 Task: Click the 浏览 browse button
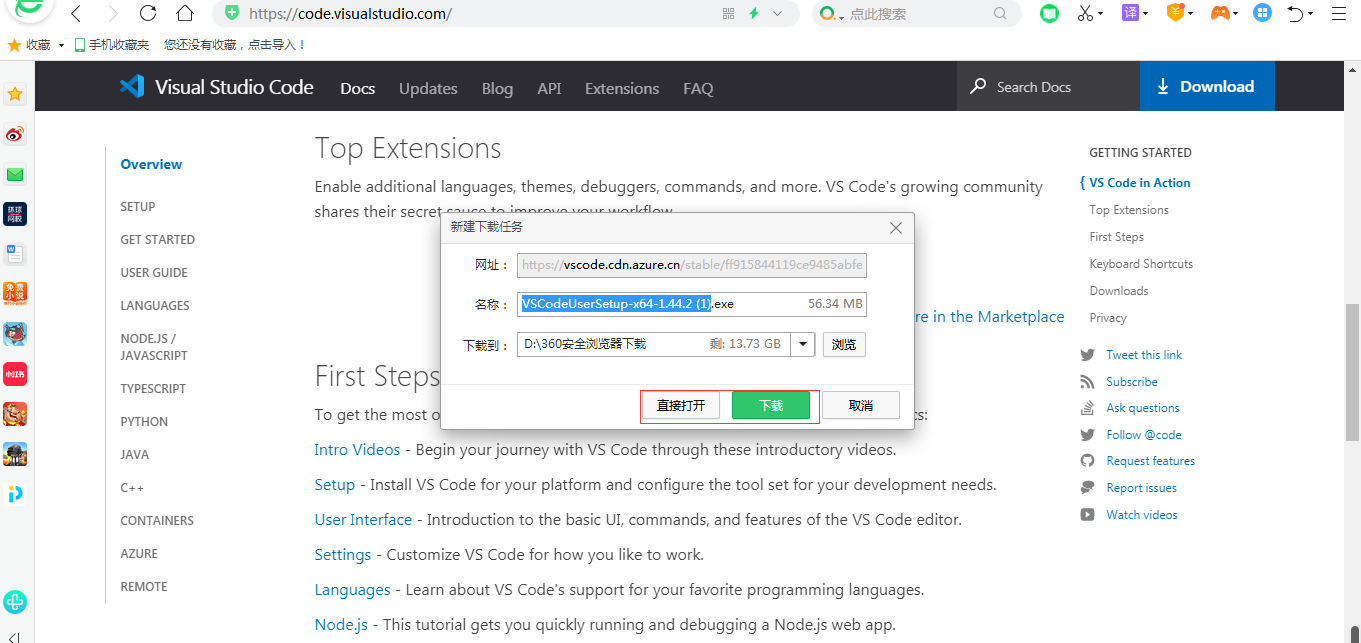844,344
